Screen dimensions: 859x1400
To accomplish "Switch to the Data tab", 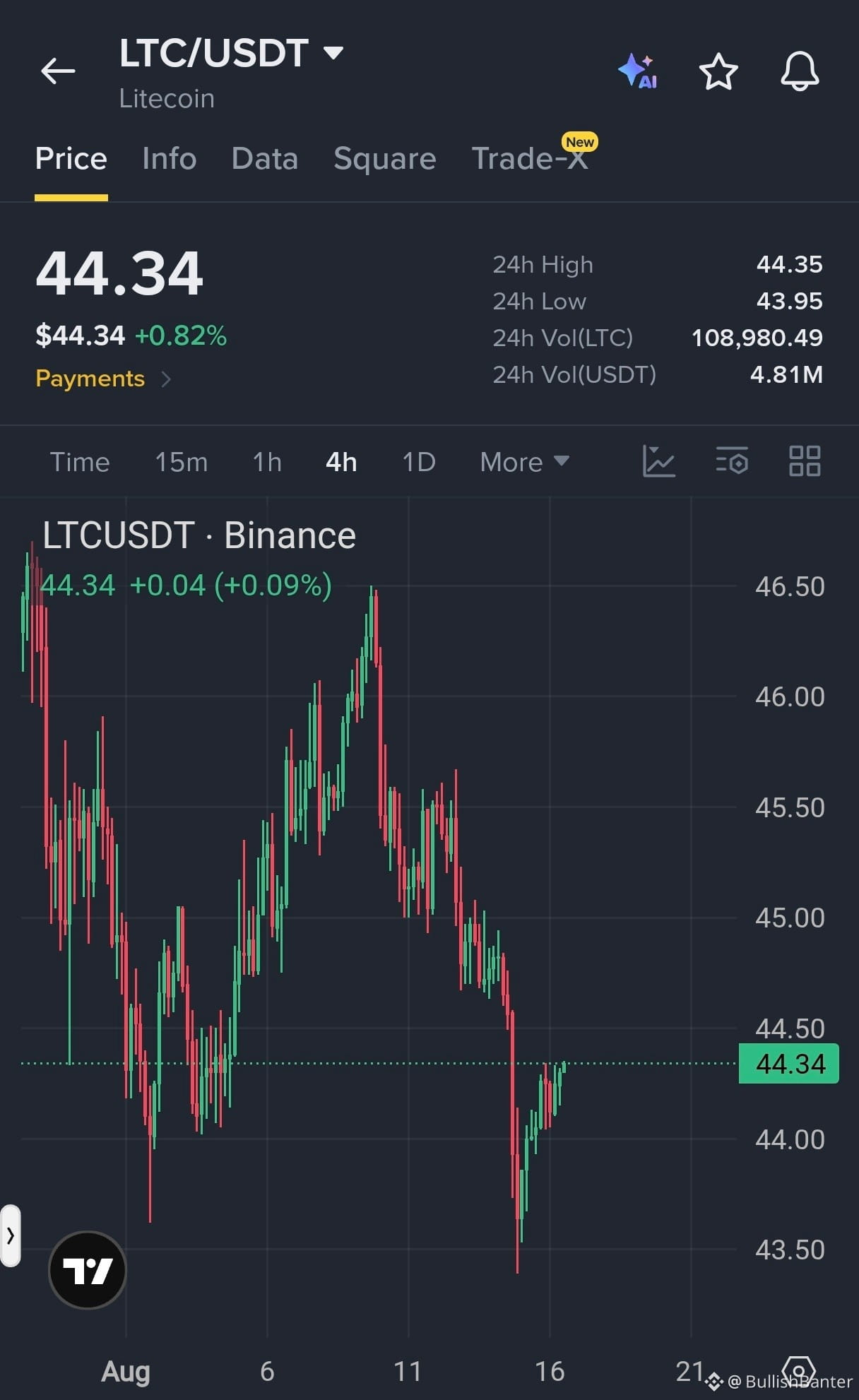I will pyautogui.click(x=265, y=158).
